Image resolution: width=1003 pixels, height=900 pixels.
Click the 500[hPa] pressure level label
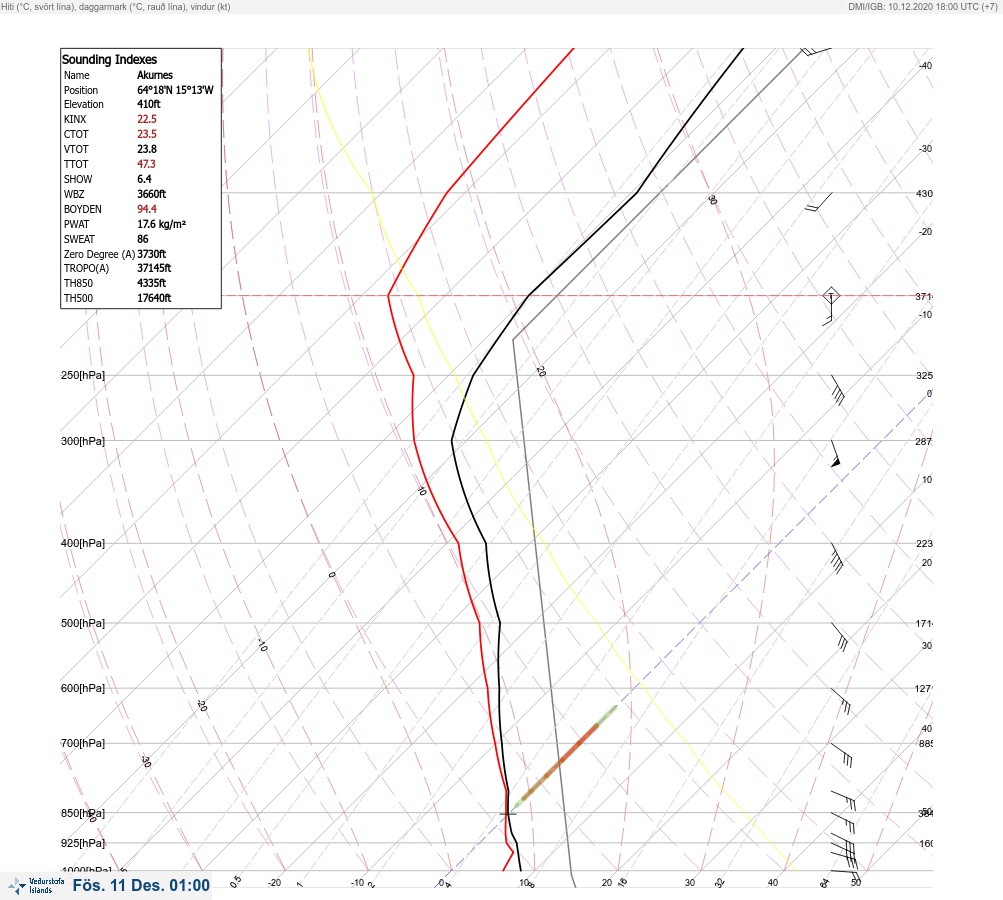click(x=83, y=623)
